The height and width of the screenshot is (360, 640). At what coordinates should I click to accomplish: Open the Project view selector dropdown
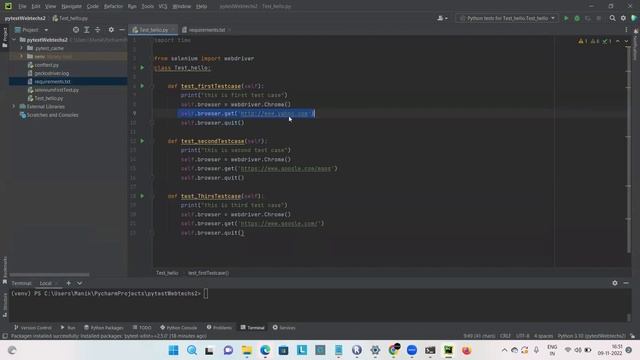point(32,30)
